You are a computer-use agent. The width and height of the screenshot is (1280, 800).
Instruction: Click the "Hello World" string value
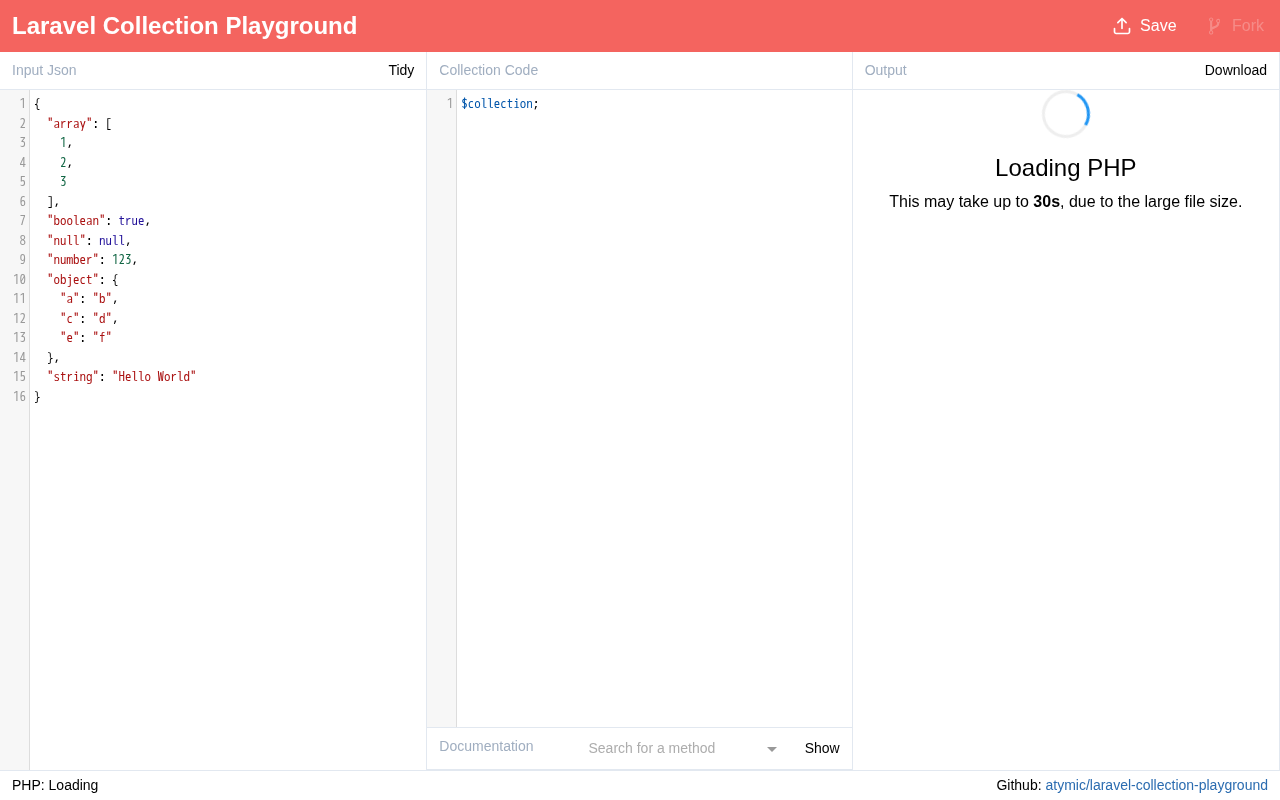(x=154, y=377)
